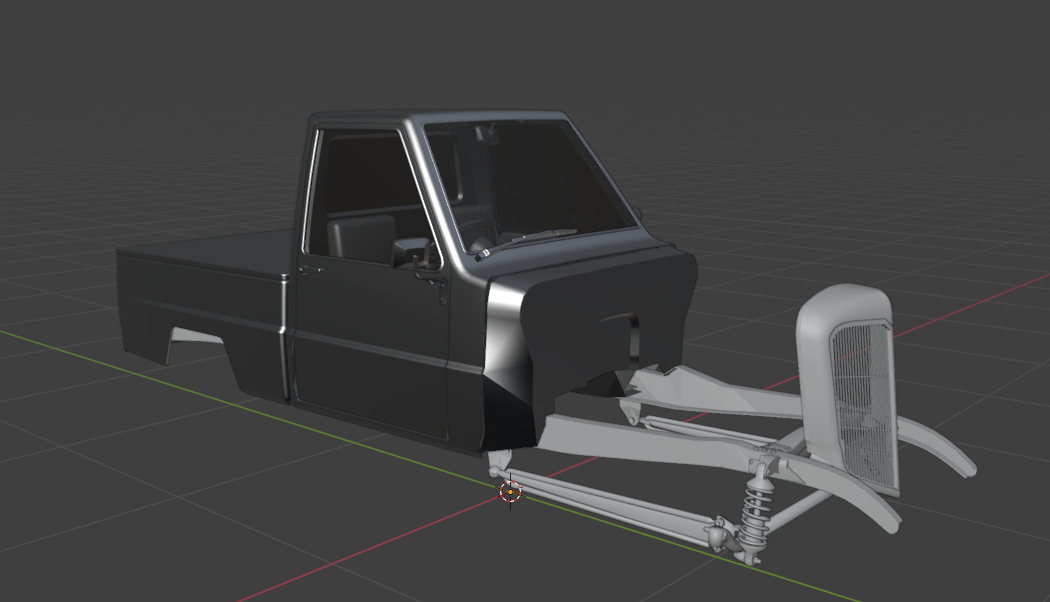Select the seat headrest inside cab
This screenshot has height=602, width=1050.
tap(362, 236)
